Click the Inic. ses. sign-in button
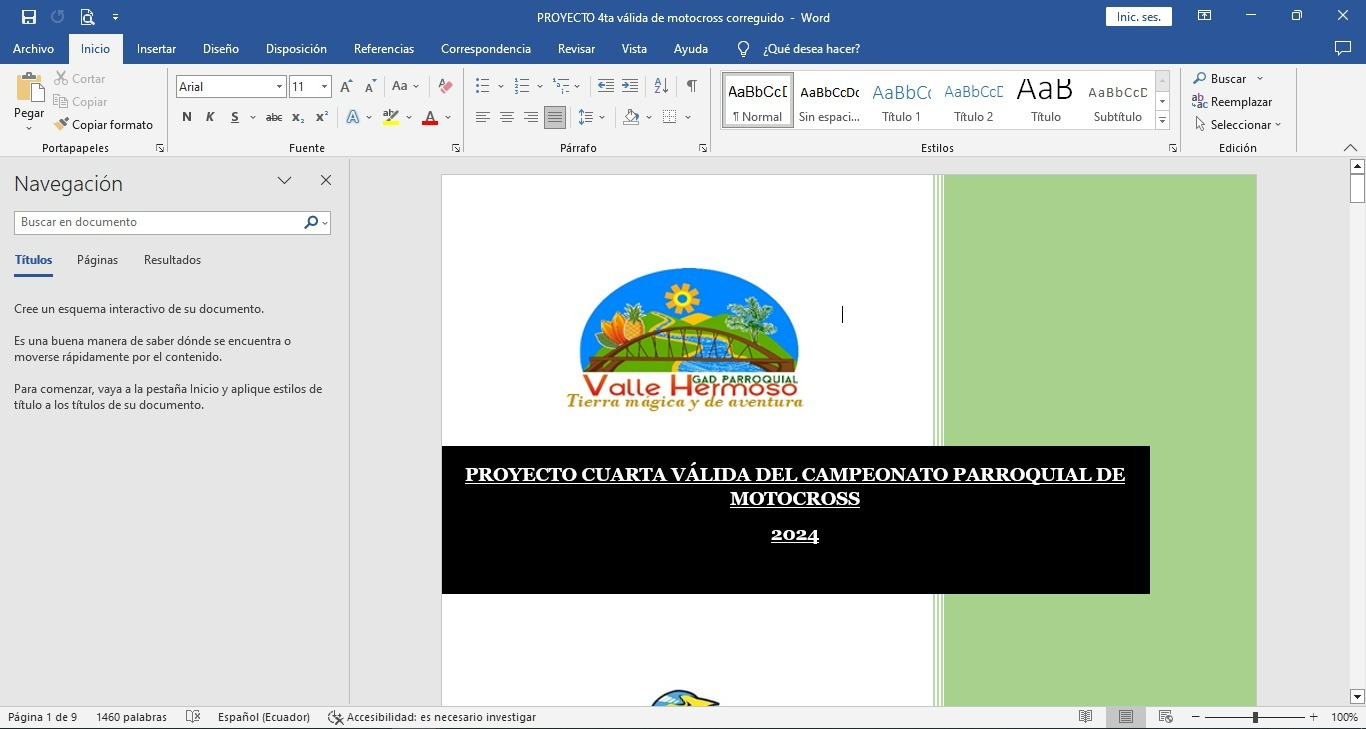This screenshot has height=729, width=1366. coord(1138,17)
